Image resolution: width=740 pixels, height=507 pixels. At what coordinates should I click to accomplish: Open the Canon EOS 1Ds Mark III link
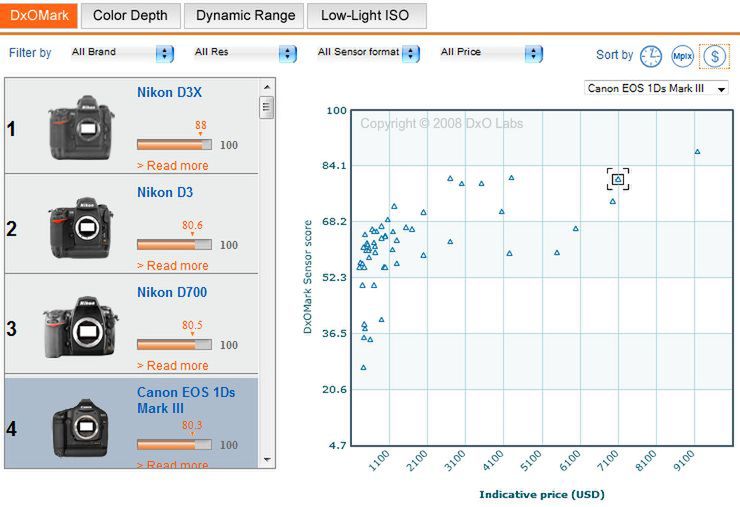click(186, 400)
